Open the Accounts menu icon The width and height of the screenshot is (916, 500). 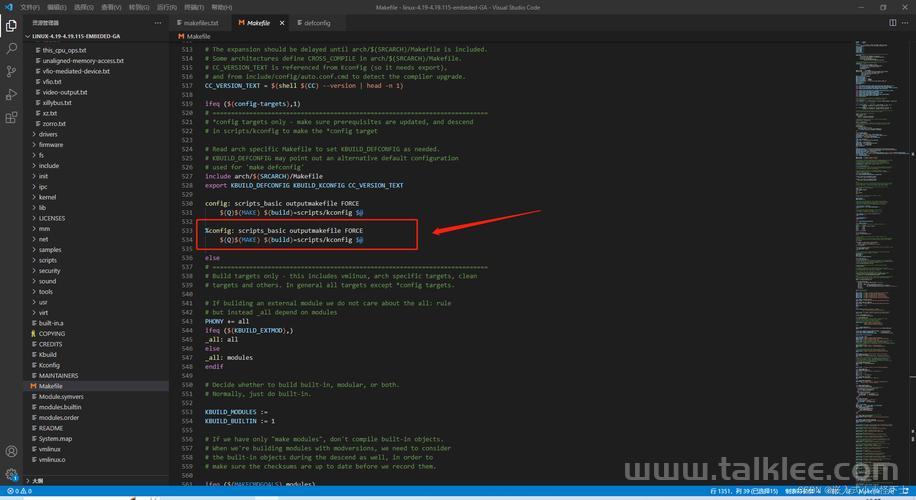tap(11, 451)
